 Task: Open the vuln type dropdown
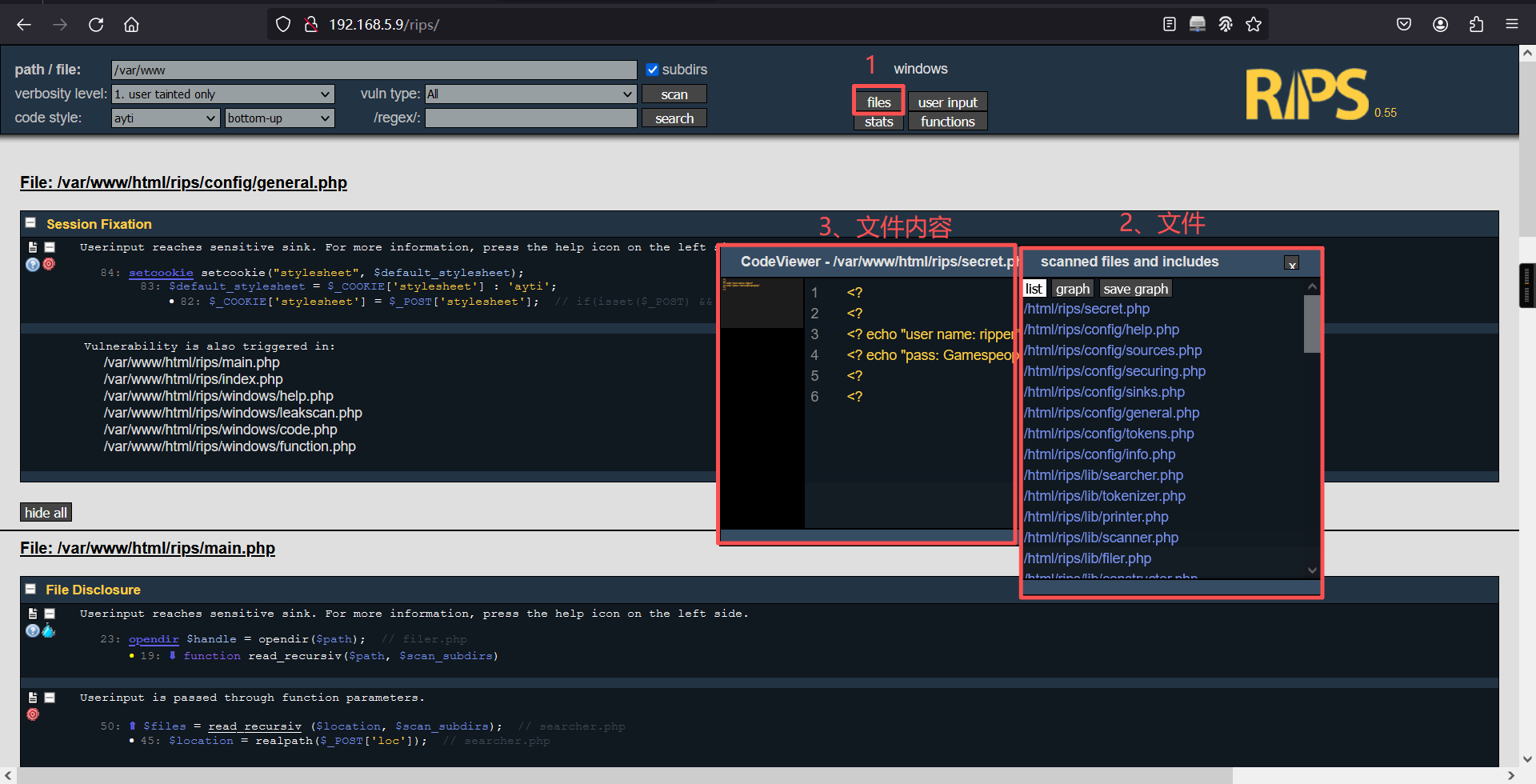[530, 94]
